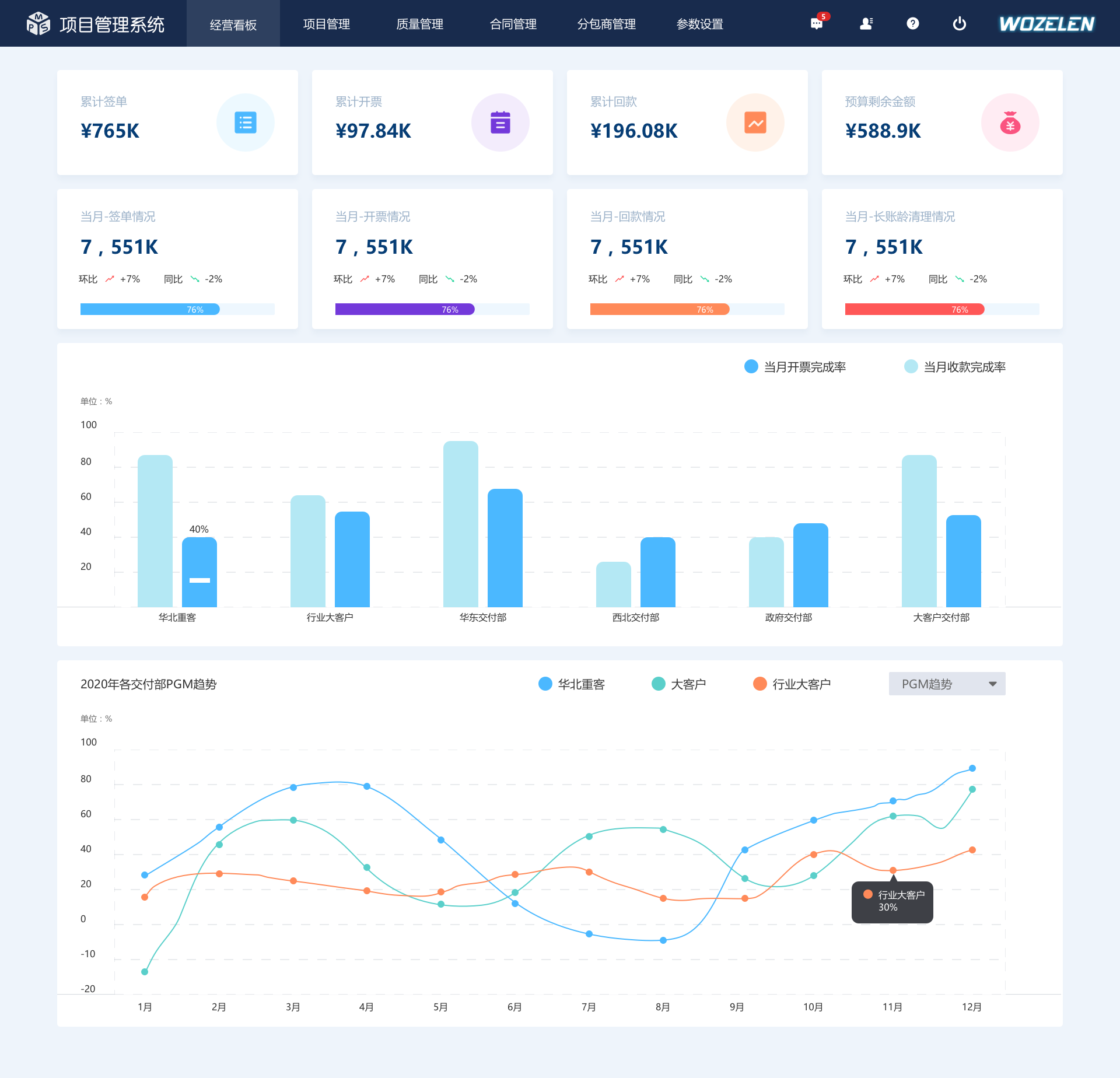Click the 同比 down-trend arrow in 签单情况 card

point(195,279)
